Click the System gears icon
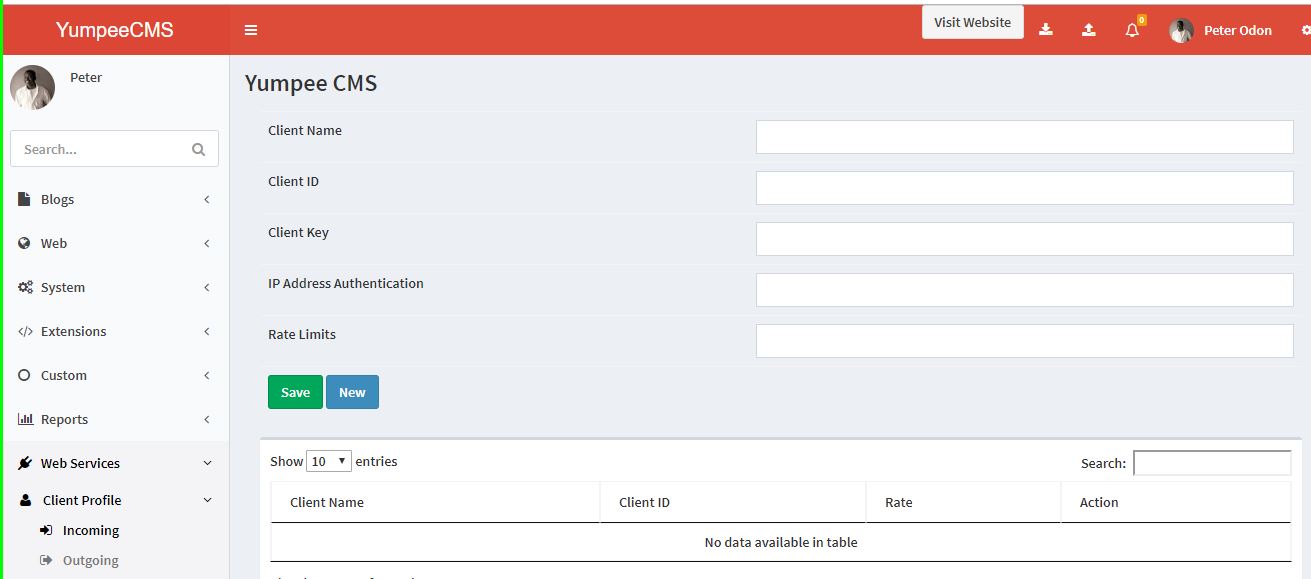Image resolution: width=1311 pixels, height=579 pixels. click(x=25, y=287)
